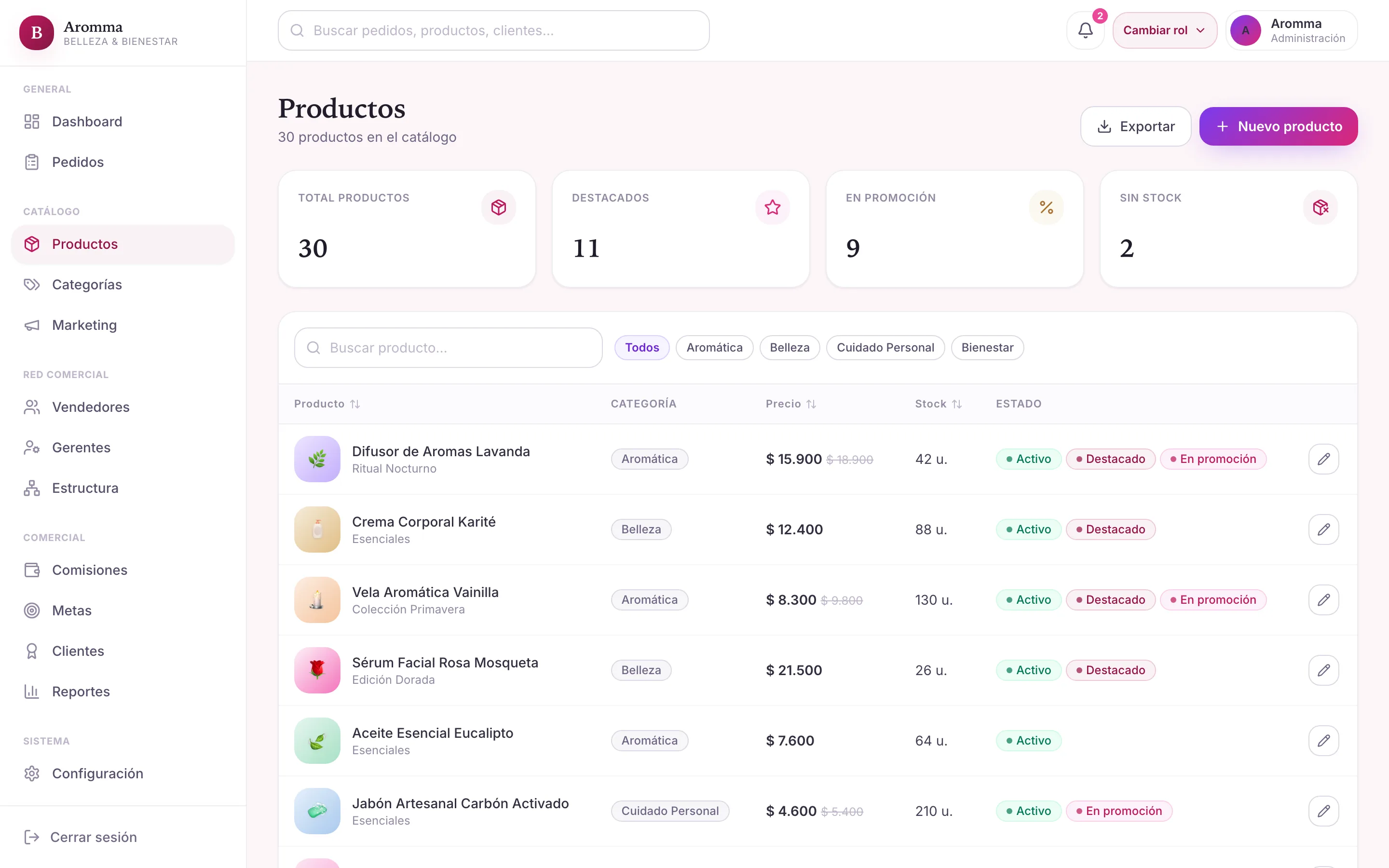Image resolution: width=1389 pixels, height=868 pixels.
Task: Open Productos in the sidebar
Action: click(123, 244)
